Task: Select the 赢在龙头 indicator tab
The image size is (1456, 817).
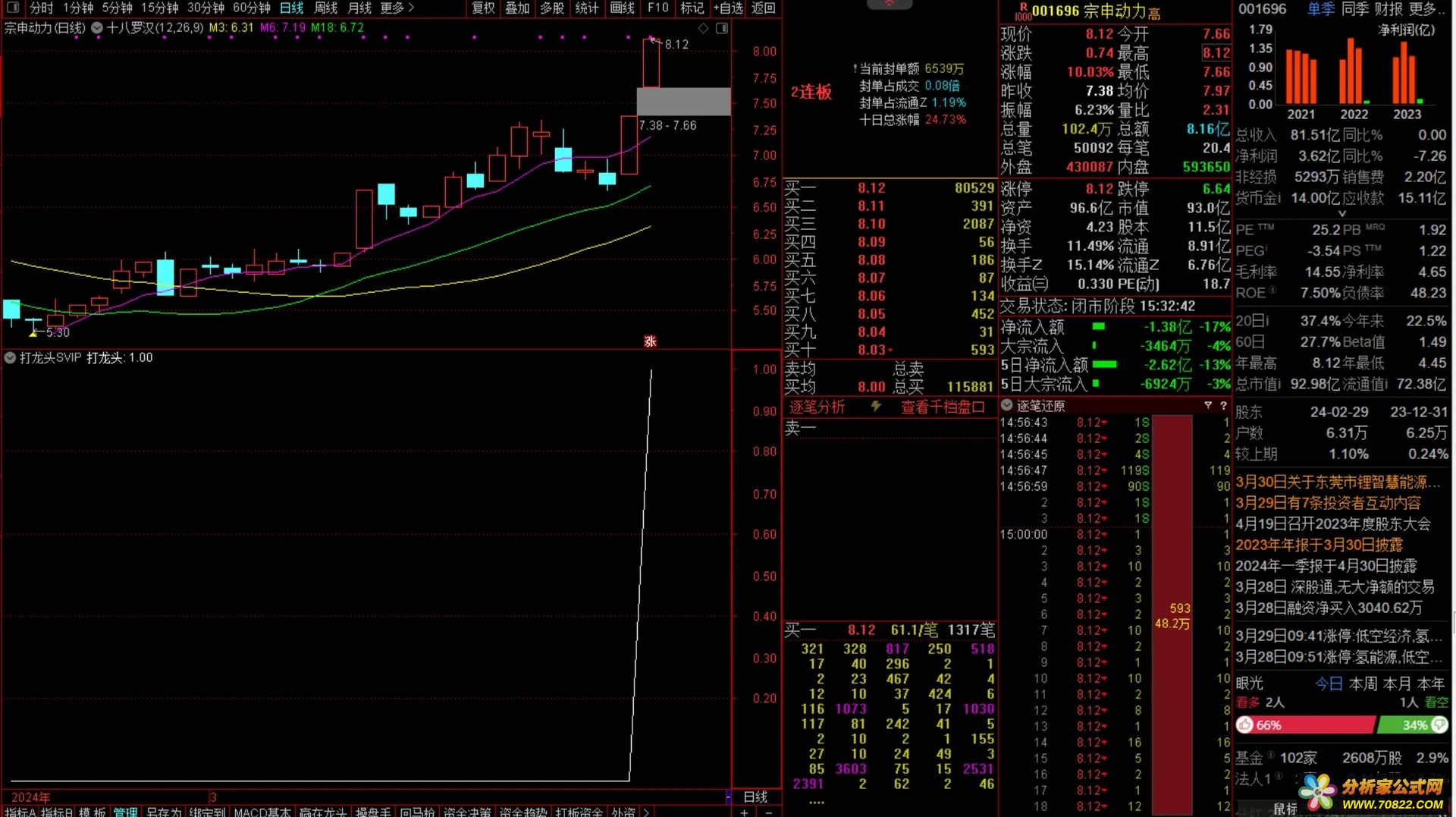Action: 322,812
